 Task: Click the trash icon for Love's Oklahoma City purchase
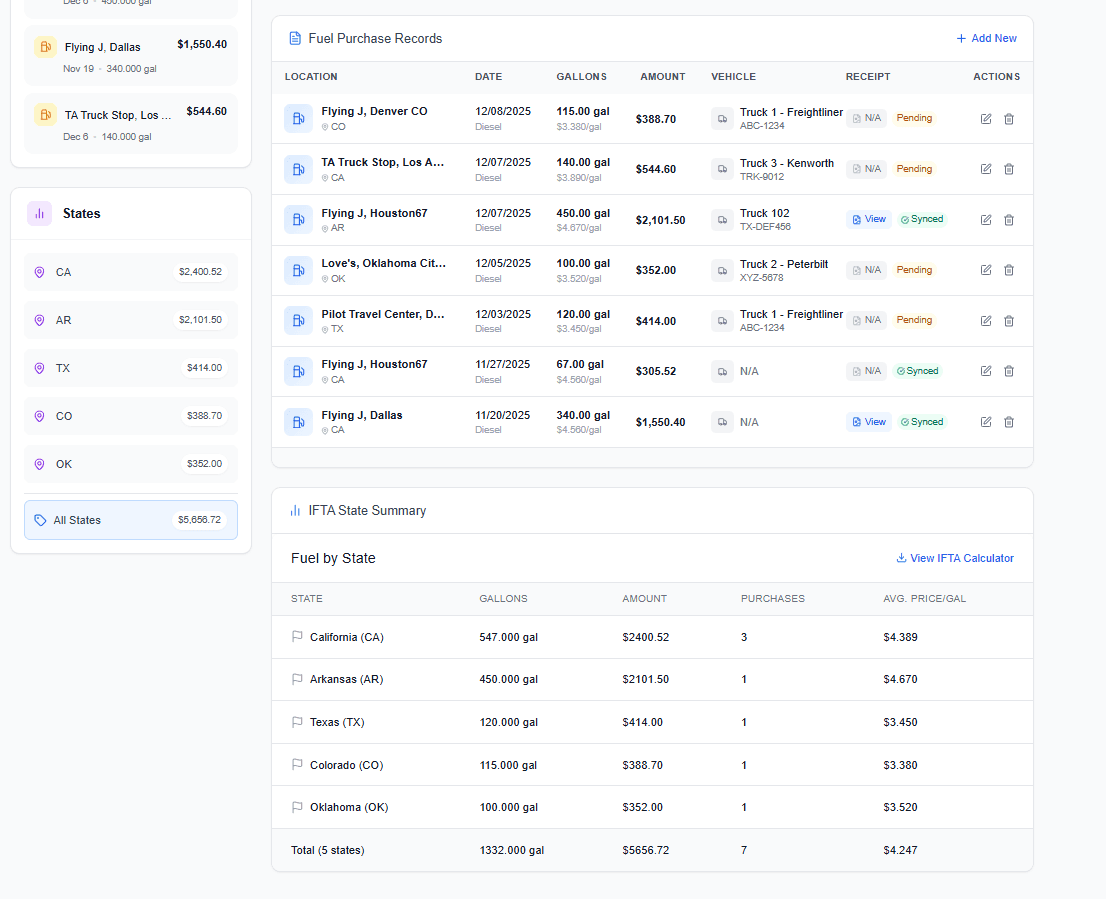click(x=1009, y=270)
